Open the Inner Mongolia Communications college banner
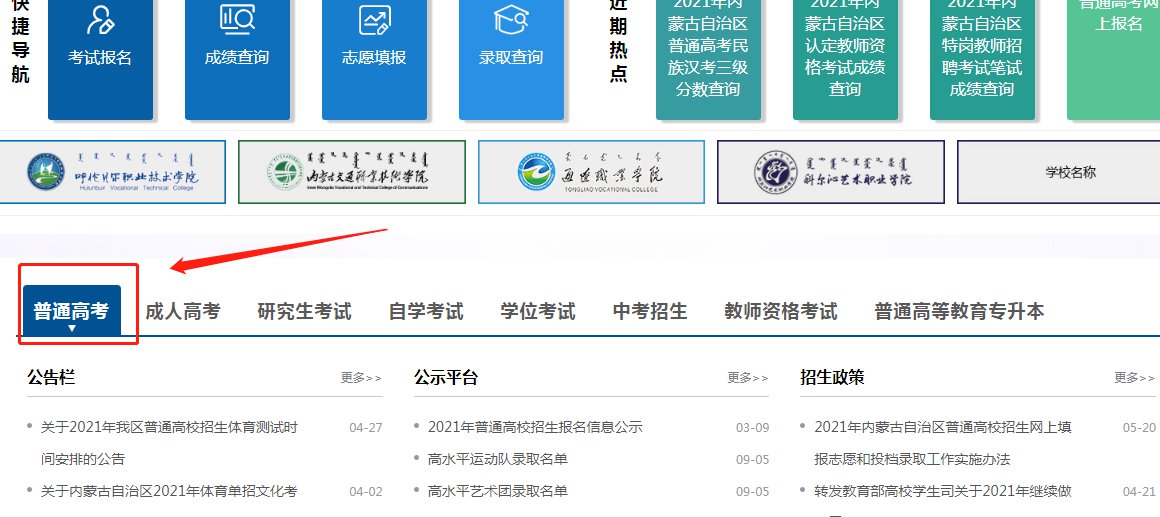The width and height of the screenshot is (1160, 517). [x=352, y=172]
